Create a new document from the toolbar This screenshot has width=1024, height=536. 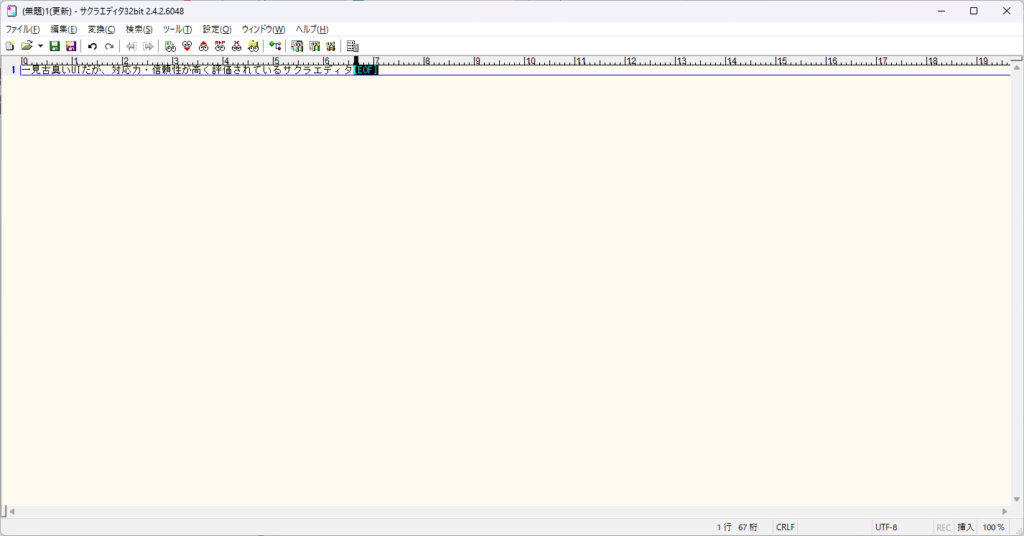(10, 46)
